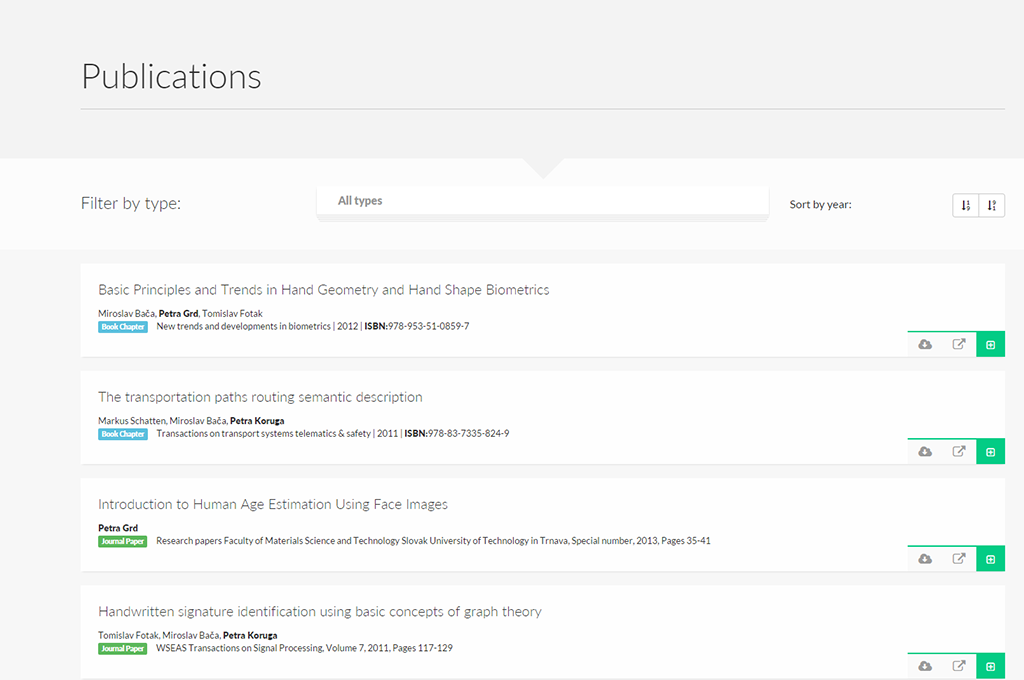Image resolution: width=1024 pixels, height=680 pixels.
Task: Expand the Handwritten signature identification entry
Action: [x=990, y=666]
